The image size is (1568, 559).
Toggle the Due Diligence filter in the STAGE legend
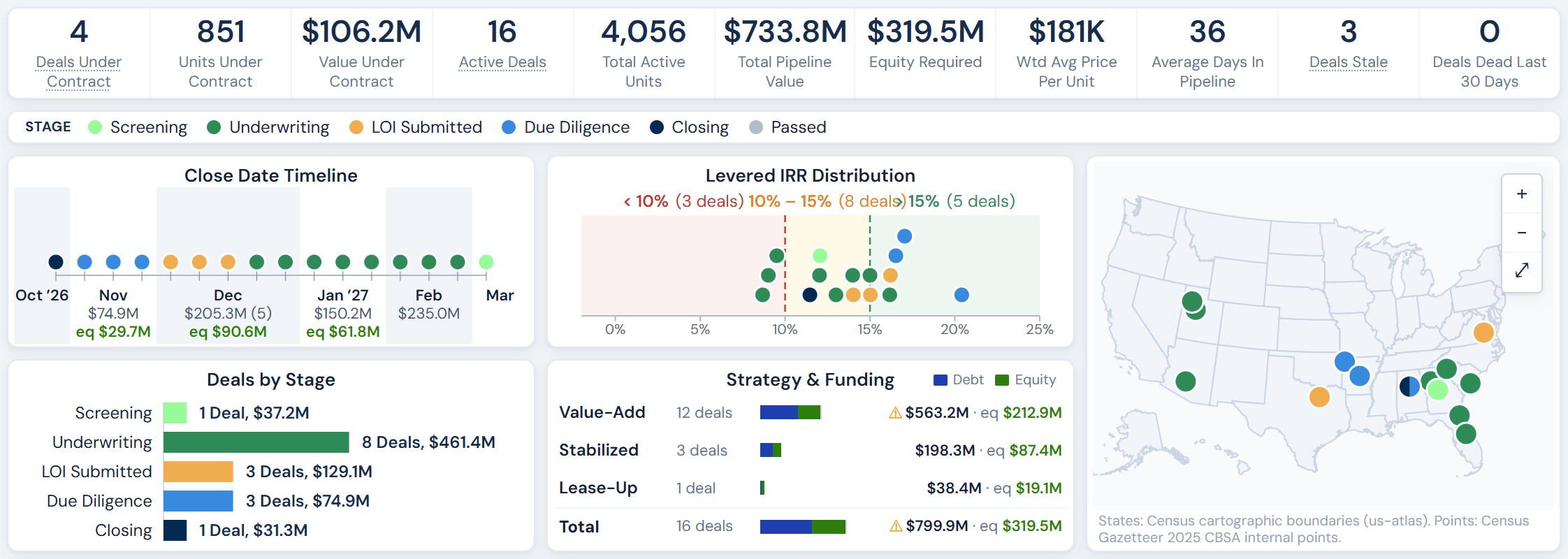pos(566,127)
